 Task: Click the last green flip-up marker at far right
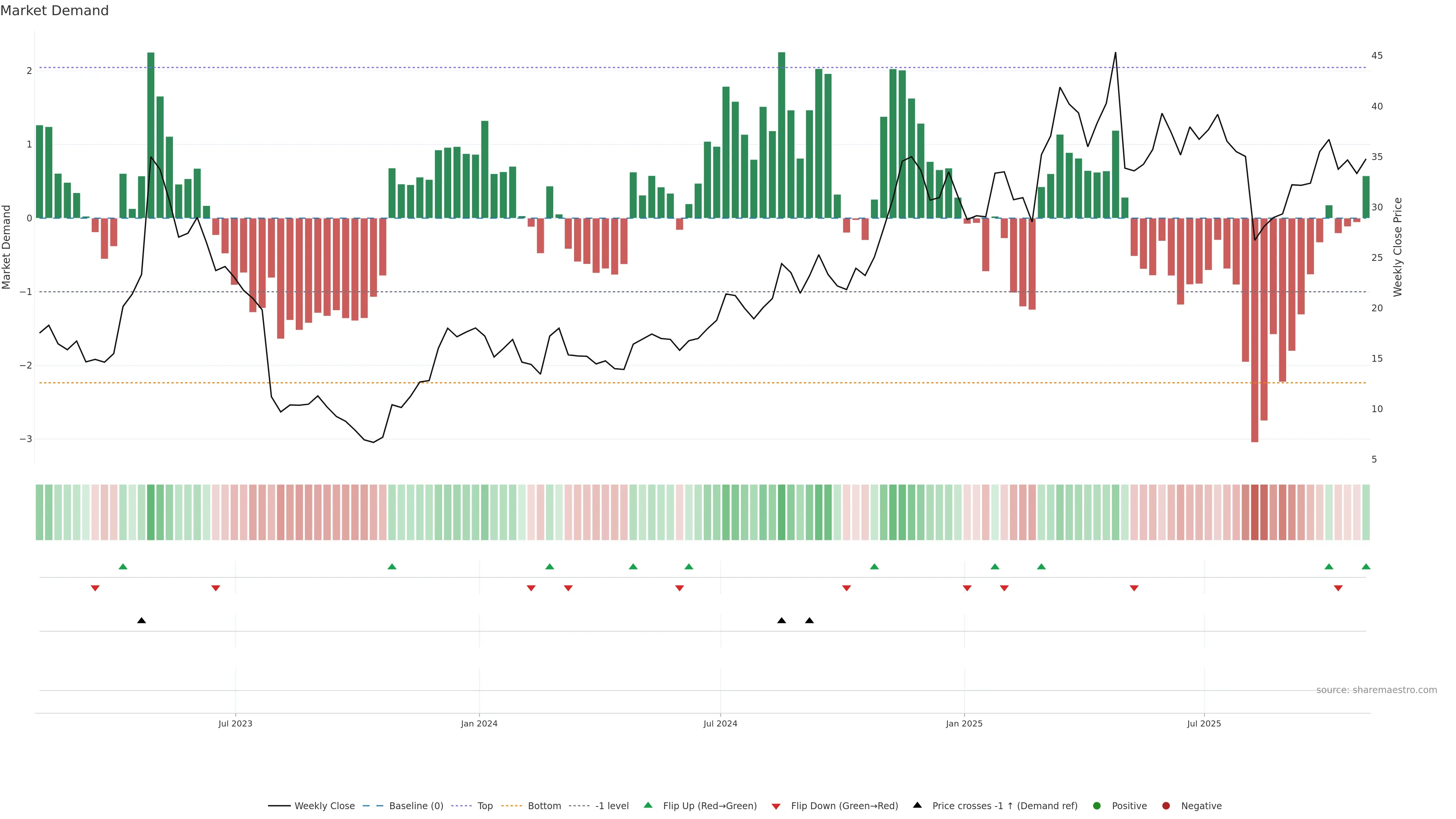coord(1366,567)
